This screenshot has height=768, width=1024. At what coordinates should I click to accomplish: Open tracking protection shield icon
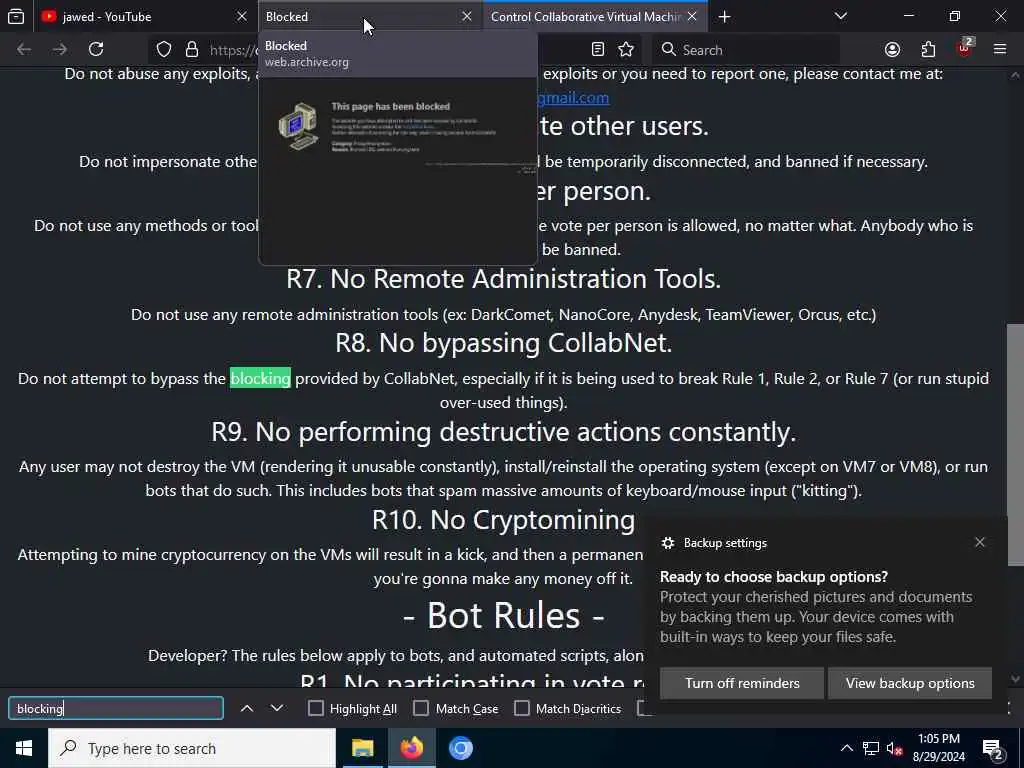(x=164, y=50)
